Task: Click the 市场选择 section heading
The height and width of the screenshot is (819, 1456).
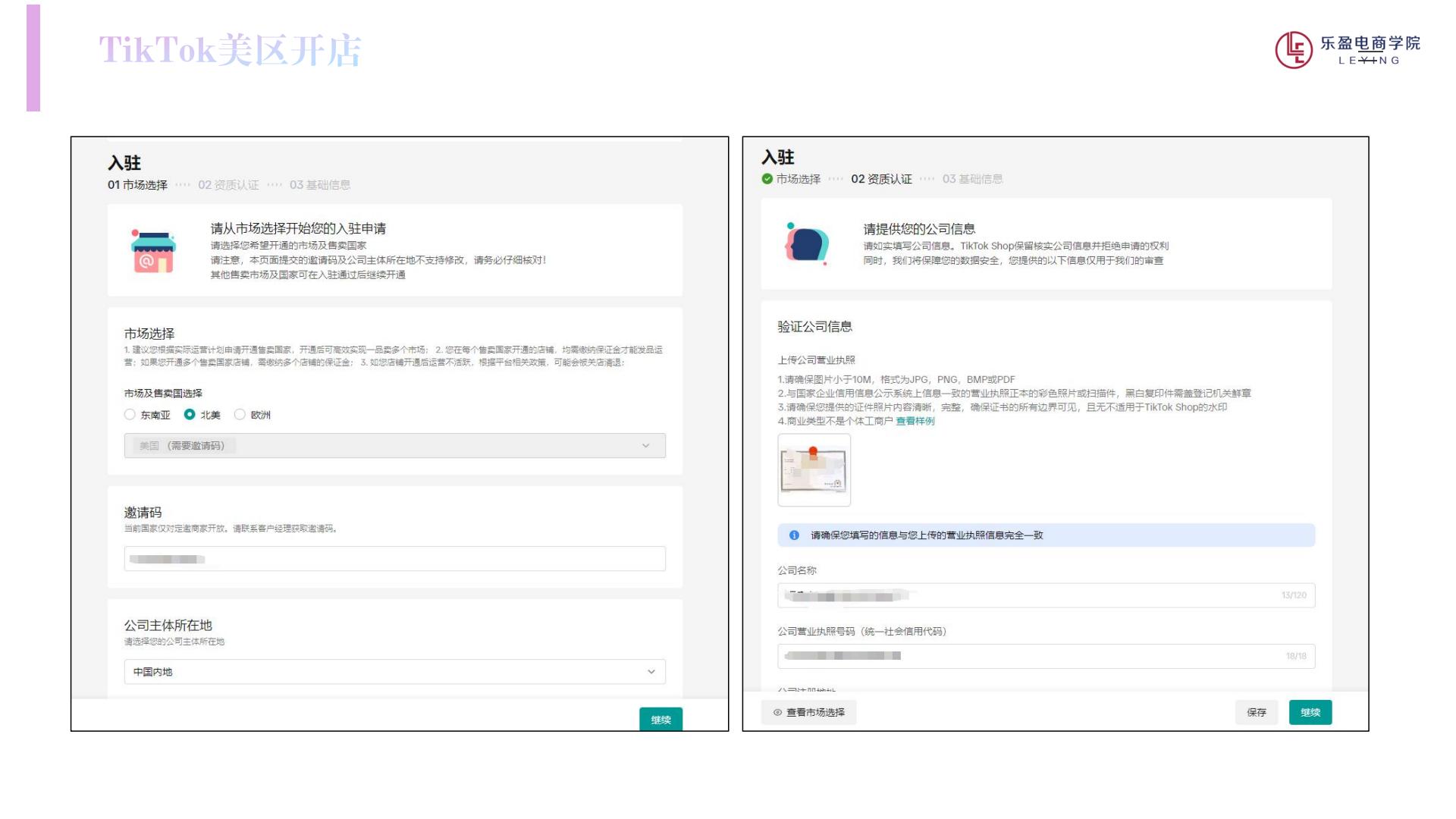Action: click(149, 334)
